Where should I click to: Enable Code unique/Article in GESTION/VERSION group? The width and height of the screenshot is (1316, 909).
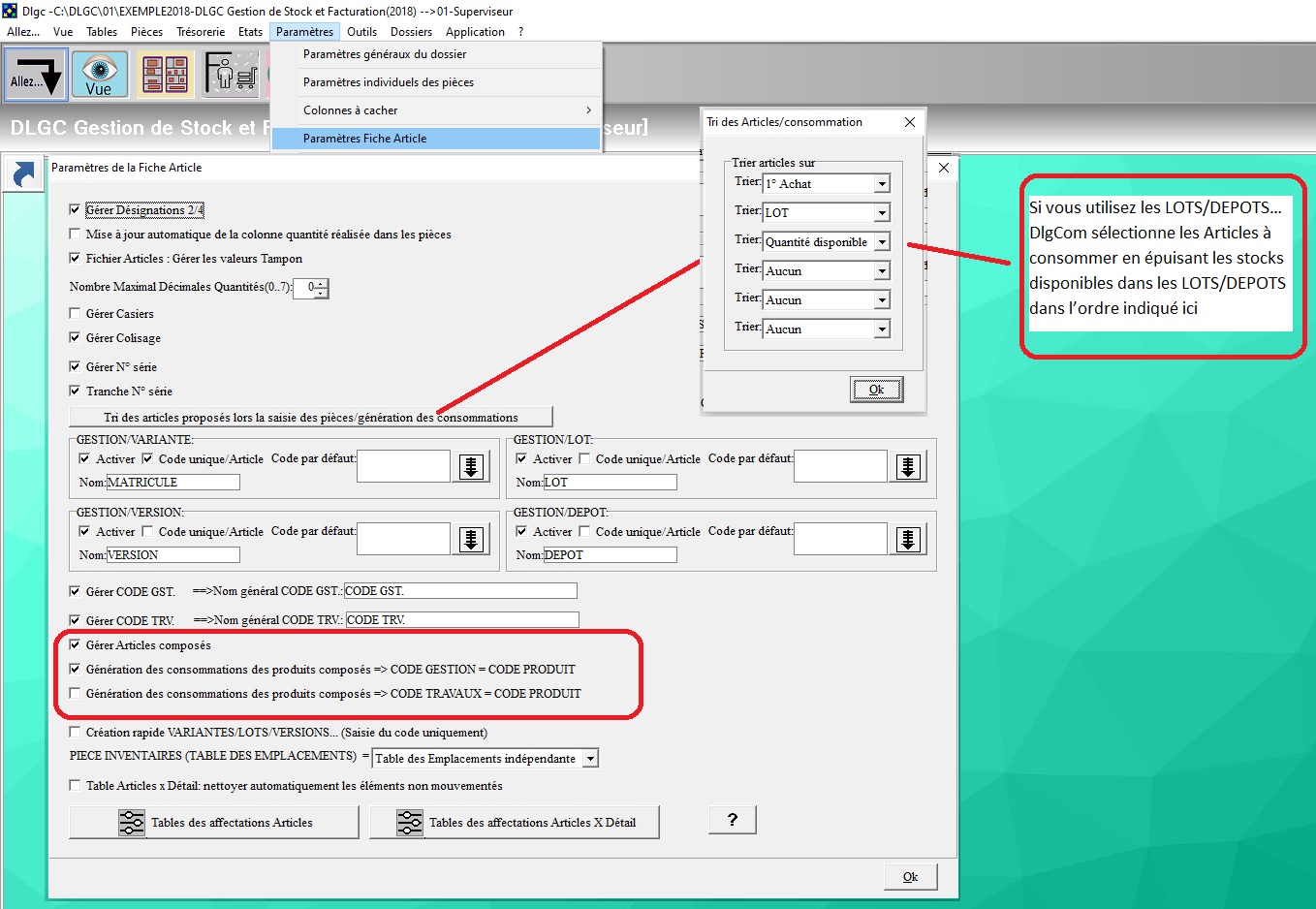[x=147, y=531]
